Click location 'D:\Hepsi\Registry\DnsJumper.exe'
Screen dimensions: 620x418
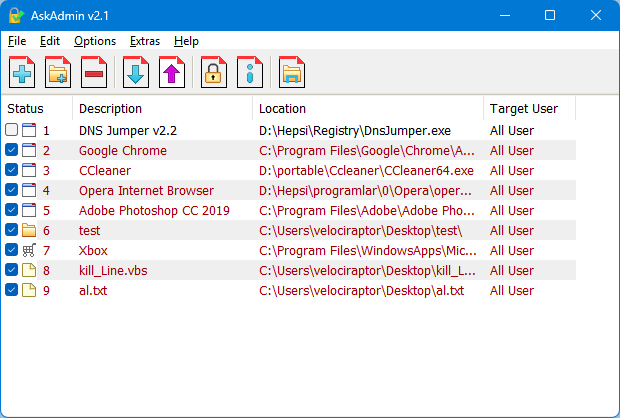tap(355, 131)
